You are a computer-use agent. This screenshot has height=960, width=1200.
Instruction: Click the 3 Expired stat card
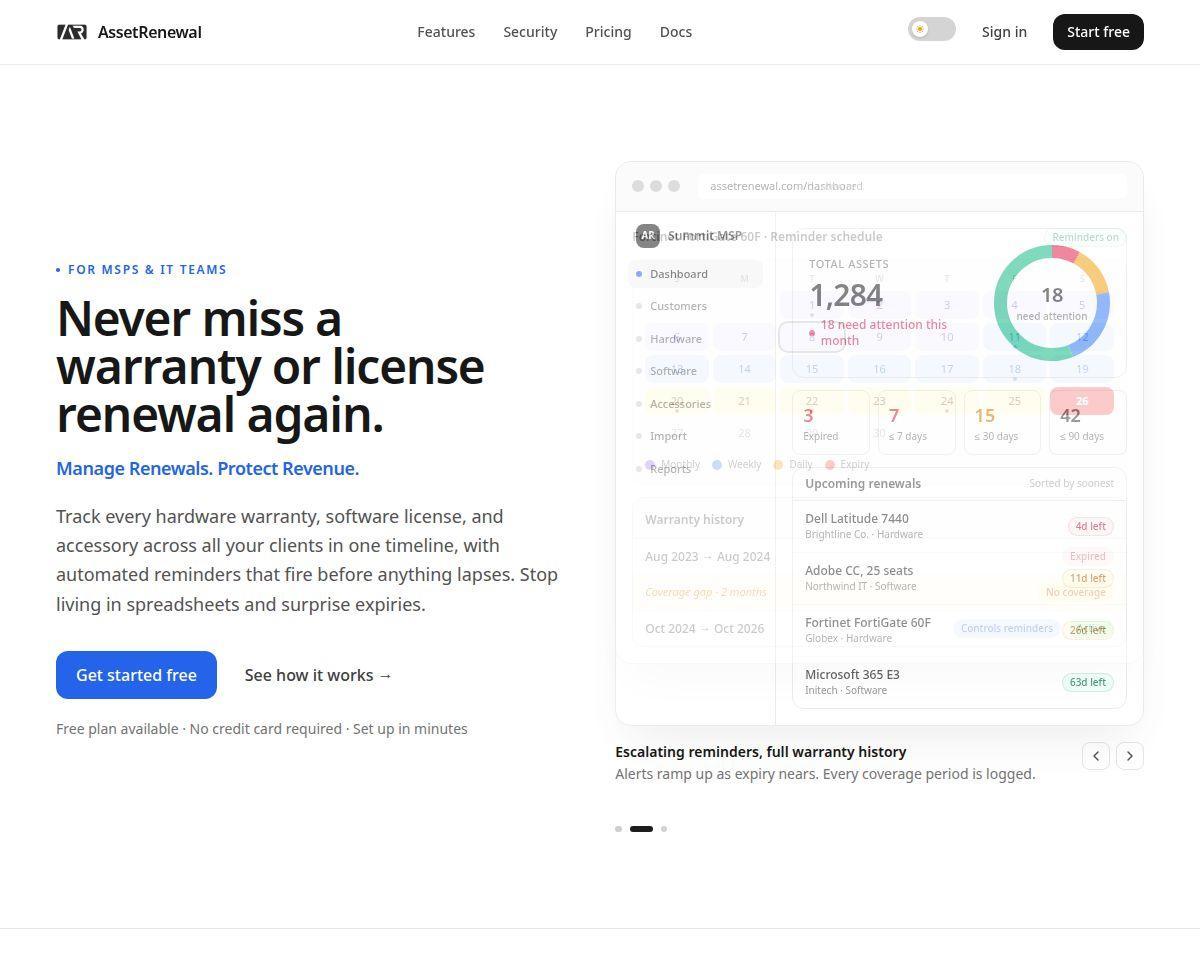pos(831,422)
